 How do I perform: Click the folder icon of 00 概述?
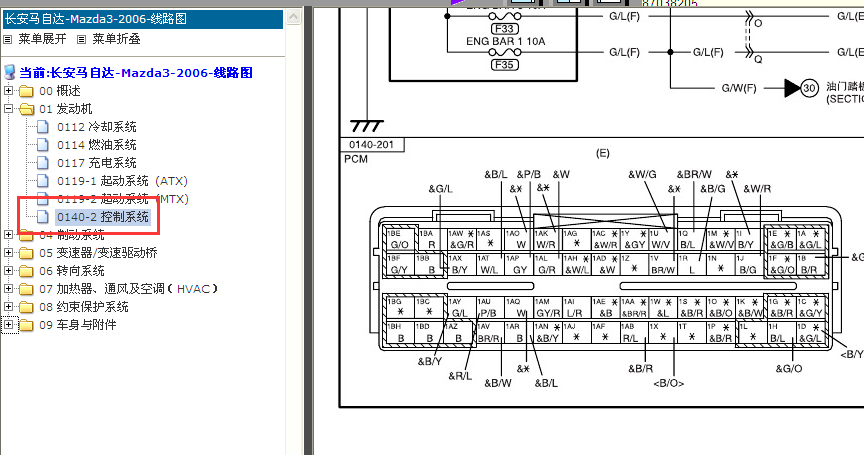(x=26, y=91)
